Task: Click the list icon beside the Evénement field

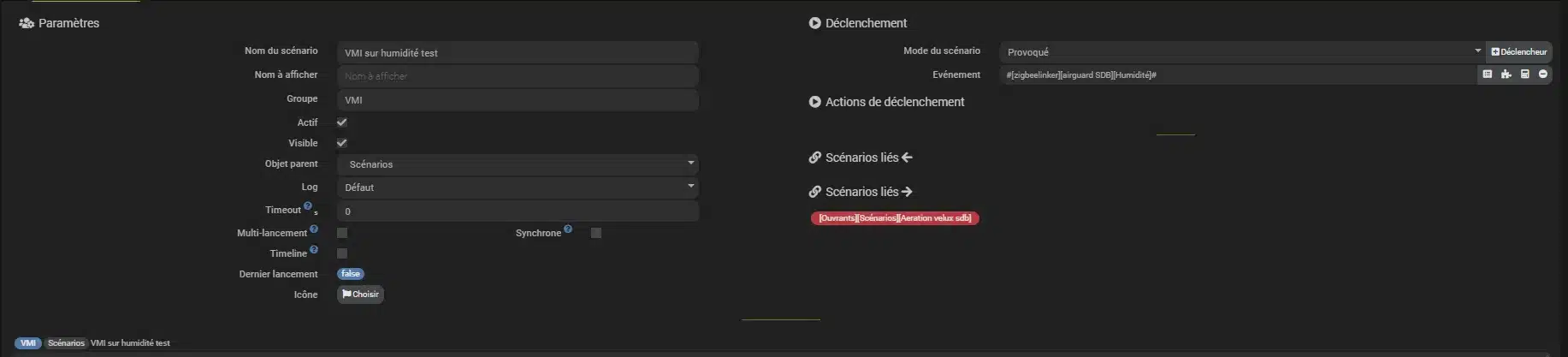Action: click(x=1488, y=74)
